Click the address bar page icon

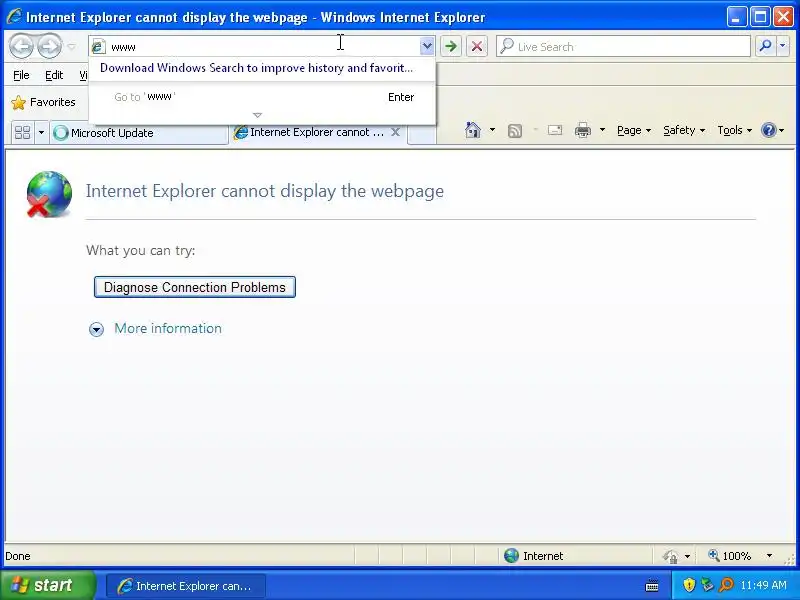click(98, 47)
